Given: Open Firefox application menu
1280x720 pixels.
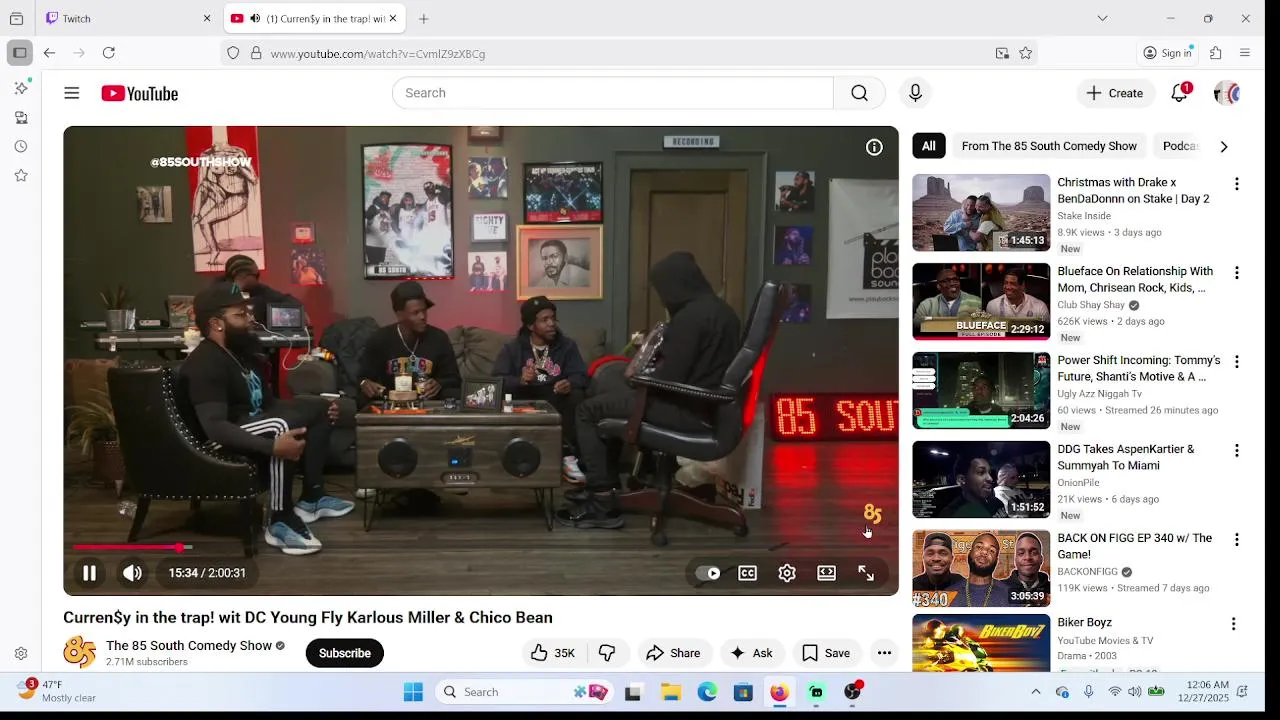Looking at the screenshot, I should pos(1245,53).
